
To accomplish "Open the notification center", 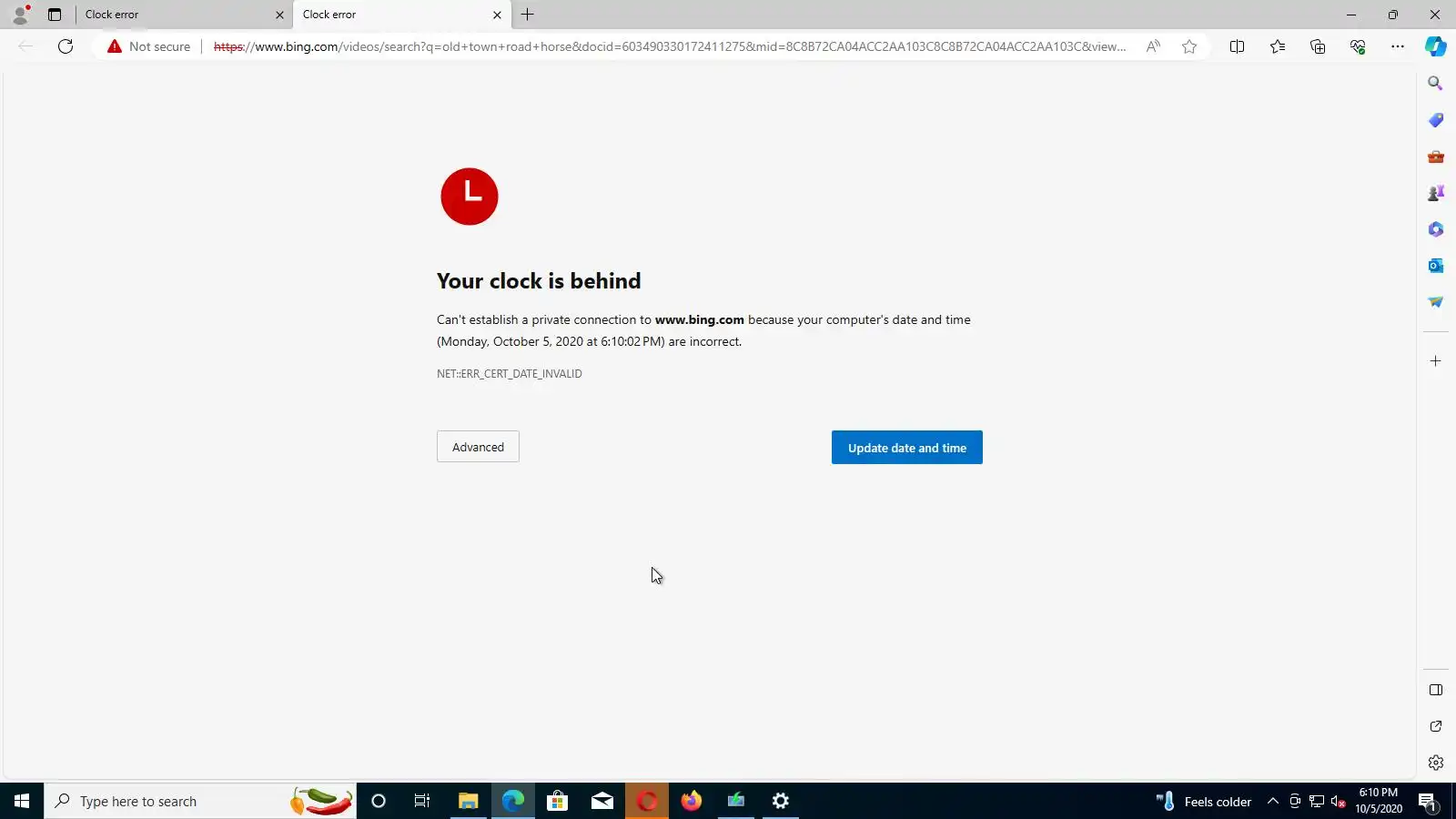I will point(1428,802).
